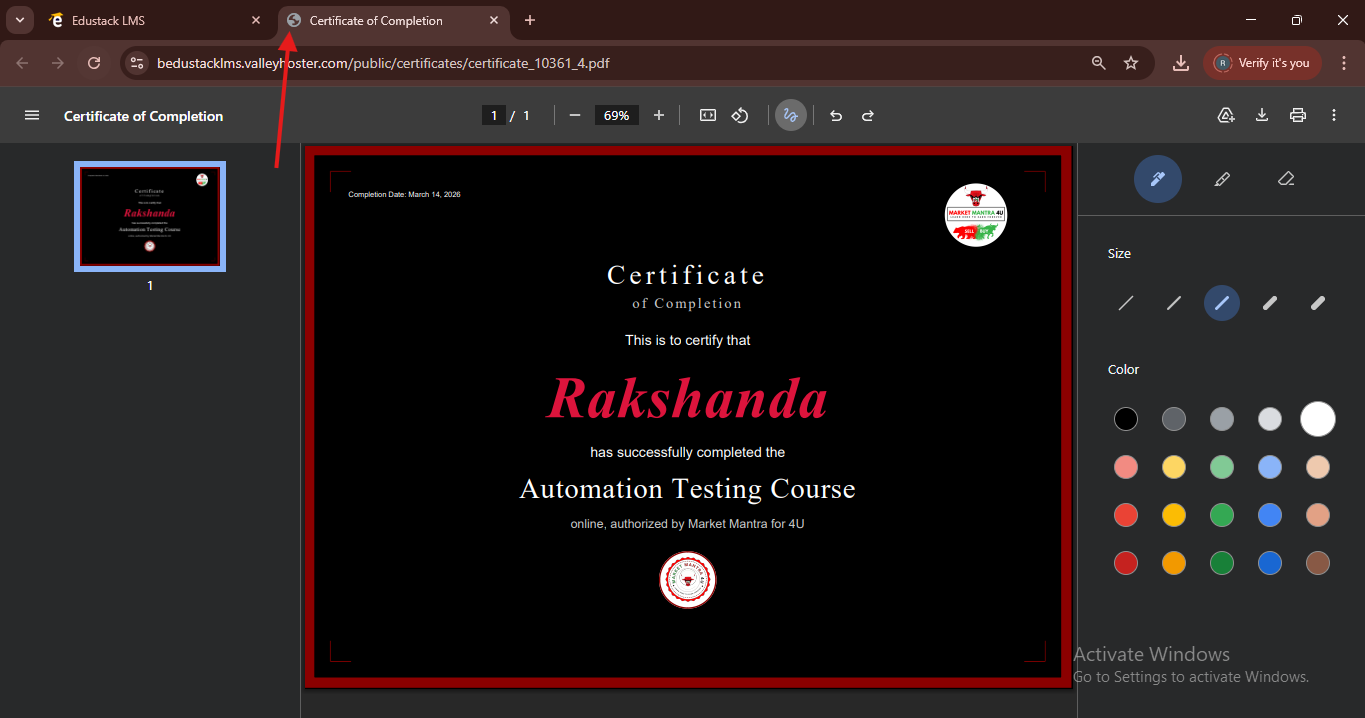This screenshot has width=1365, height=718.
Task: Select the Eraser tool
Action: [x=1286, y=179]
